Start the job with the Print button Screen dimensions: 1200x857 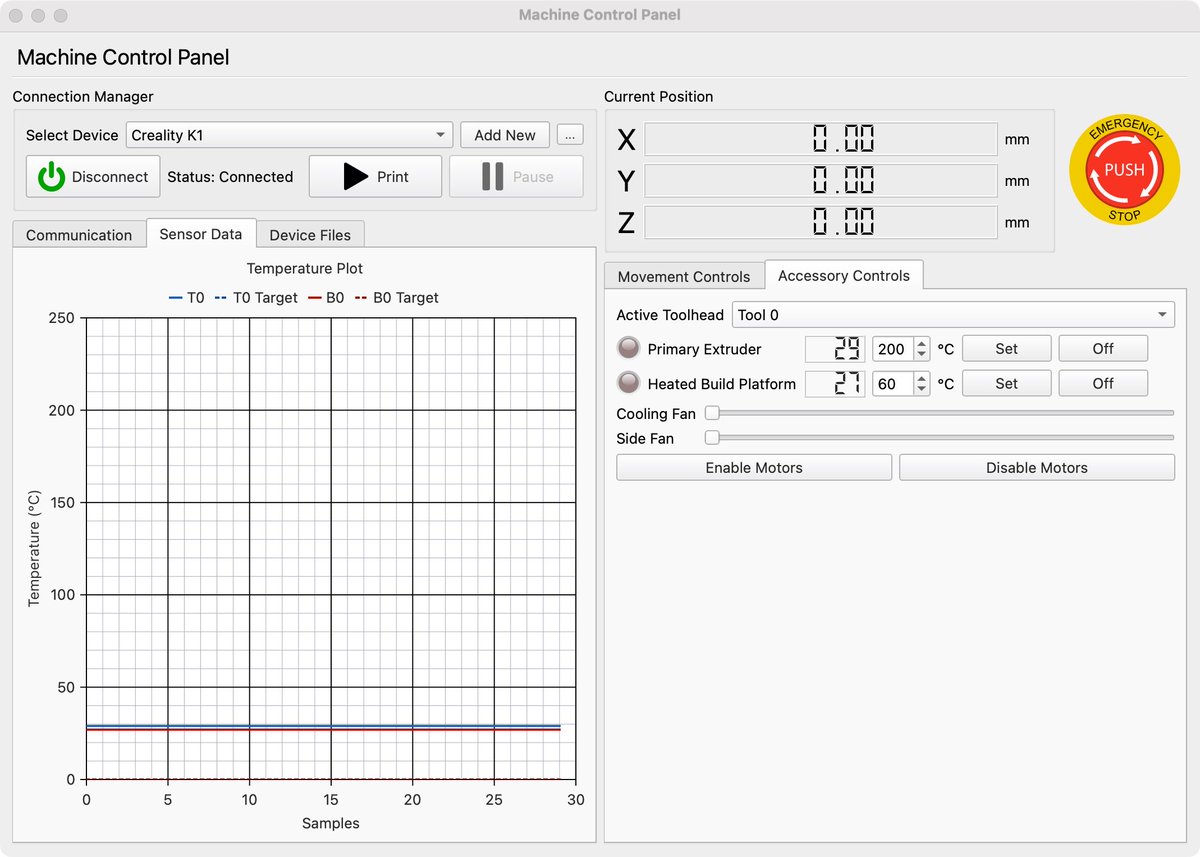tap(375, 176)
